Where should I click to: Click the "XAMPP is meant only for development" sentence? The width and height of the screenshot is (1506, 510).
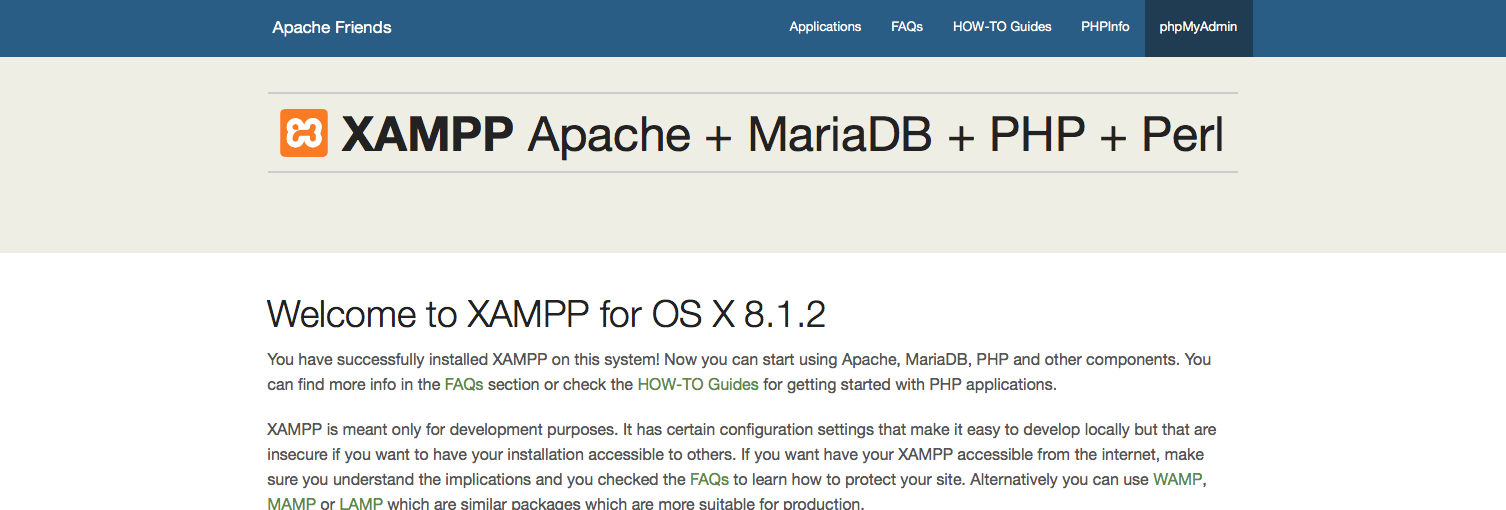440,430
